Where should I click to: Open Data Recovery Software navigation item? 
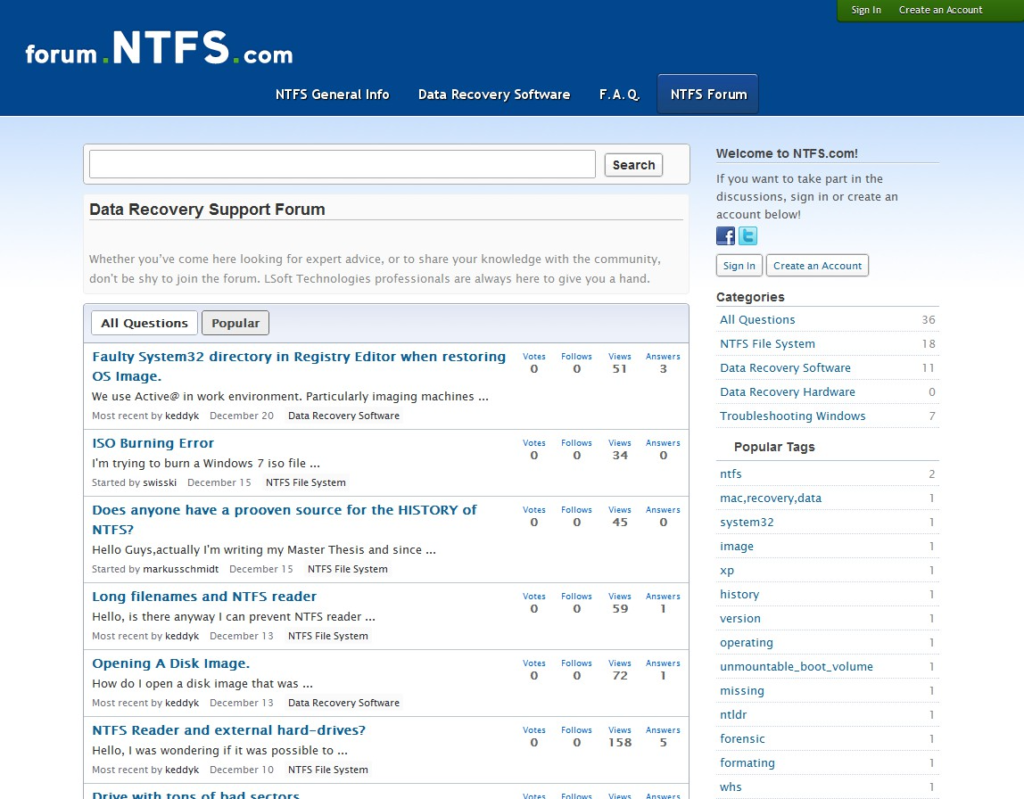click(494, 94)
